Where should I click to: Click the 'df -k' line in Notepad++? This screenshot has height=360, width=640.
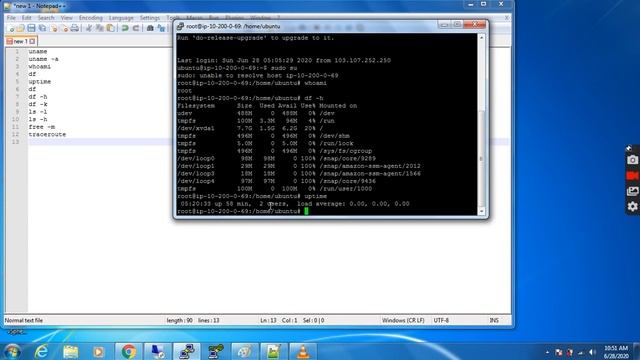tap(38, 104)
